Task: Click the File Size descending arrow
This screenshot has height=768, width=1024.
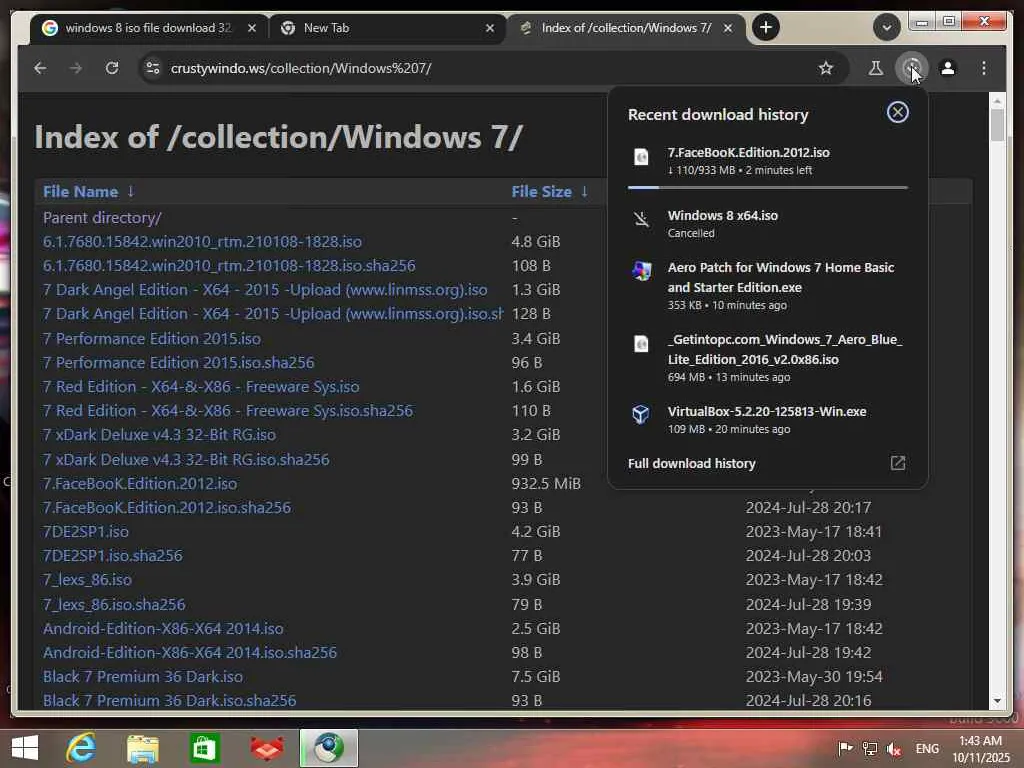Action: click(x=584, y=191)
